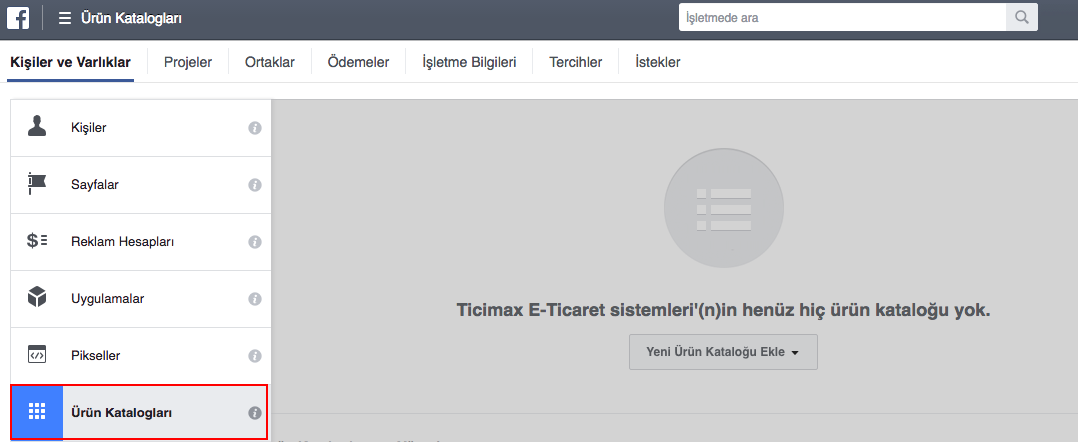The image size is (1078, 442).
Task: Click the Pikseller code icon
Action: point(37,355)
